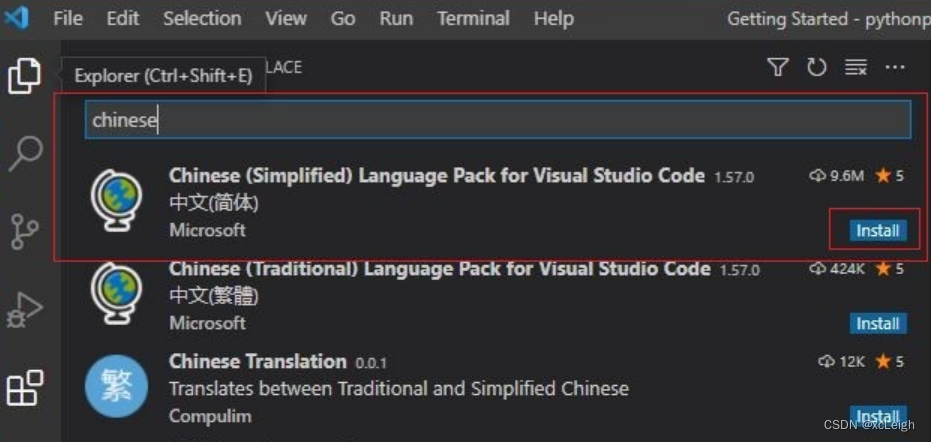Click the 0.0.1 version of Chinese Translation
931x442 pixels.
[x=371, y=362]
